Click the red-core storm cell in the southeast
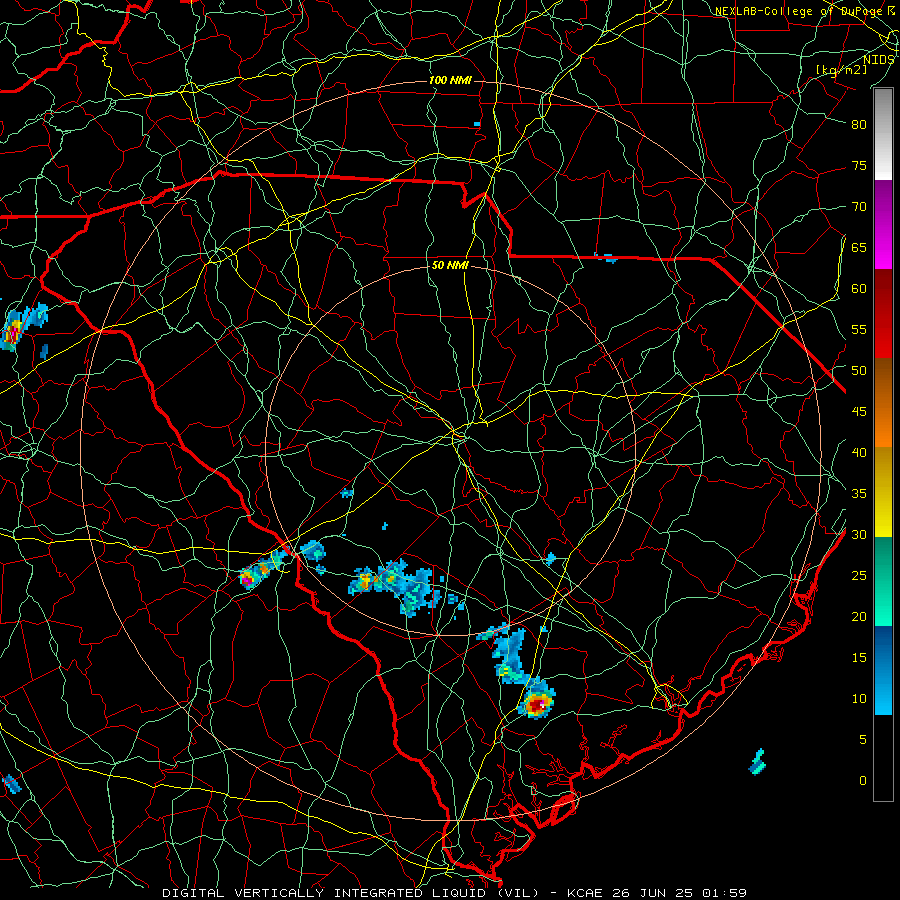The image size is (900, 900). (537, 703)
